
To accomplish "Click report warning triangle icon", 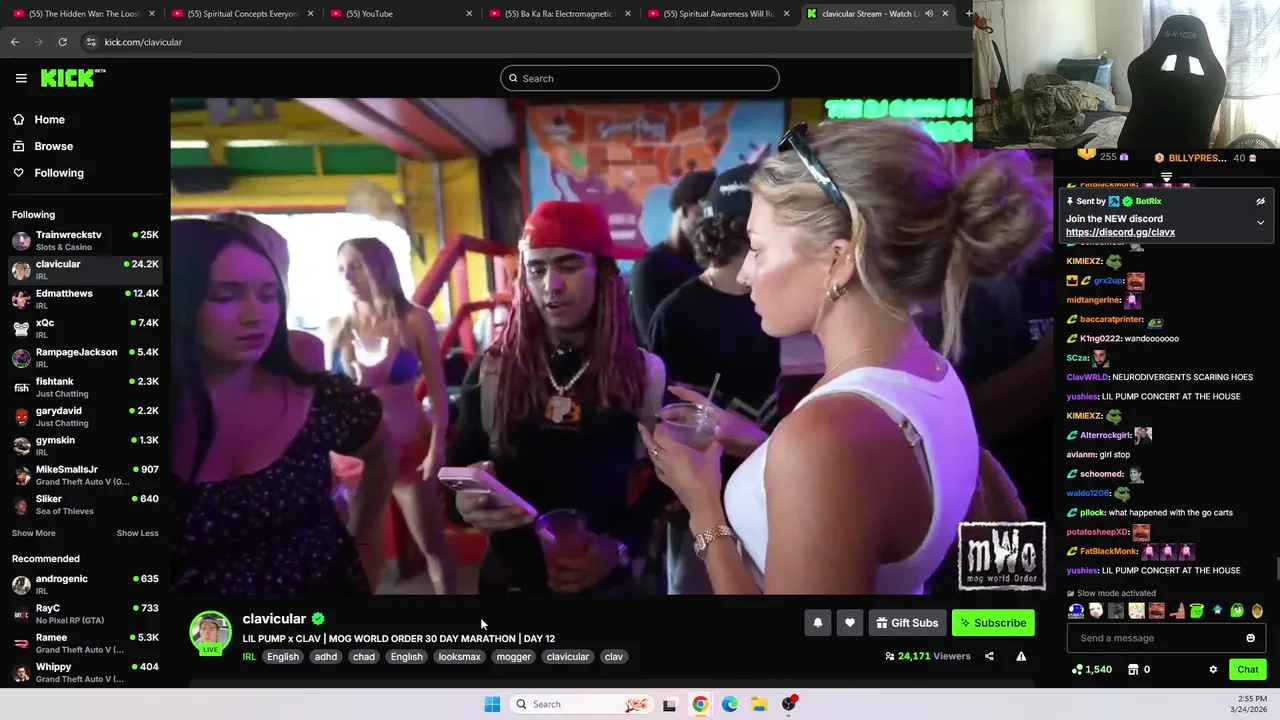I will 1021,656.
